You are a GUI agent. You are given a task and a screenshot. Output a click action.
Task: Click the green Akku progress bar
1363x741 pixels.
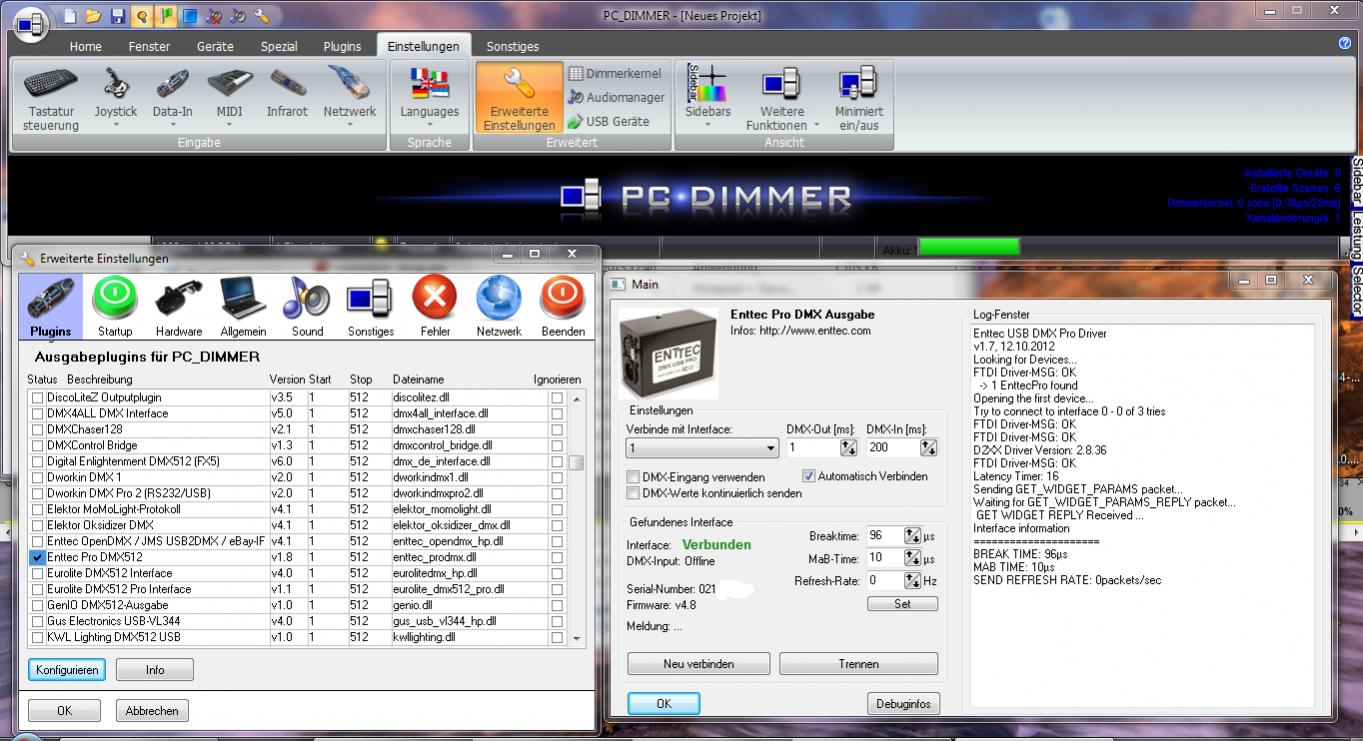[x=969, y=247]
